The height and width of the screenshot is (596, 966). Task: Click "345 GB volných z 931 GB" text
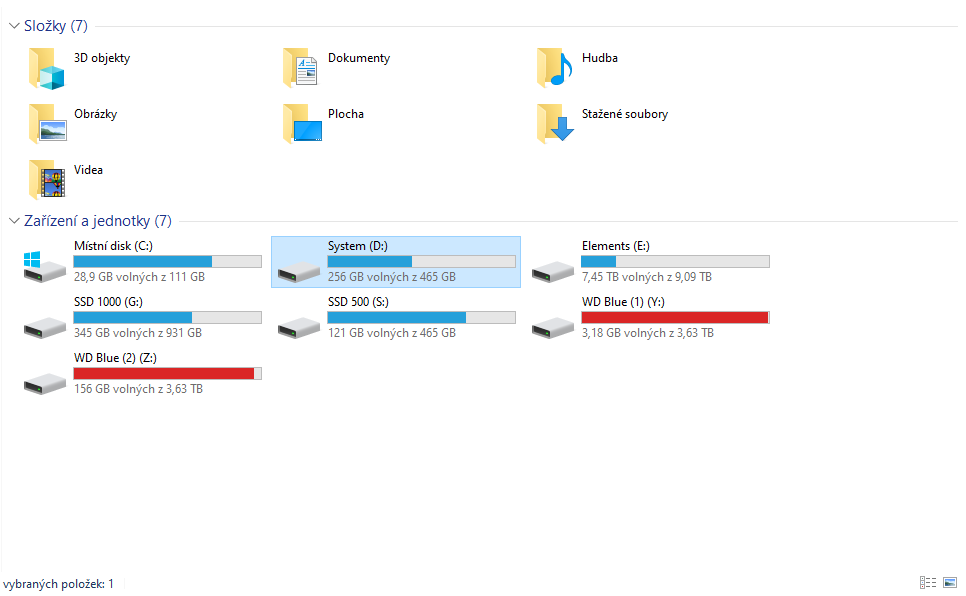[137, 333]
